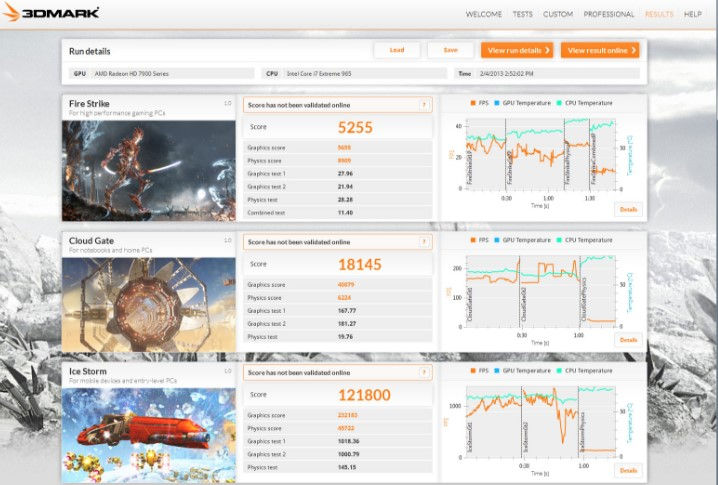
Task: Click orange FPS color swatch in Fire Strike legend
Action: tap(473, 103)
